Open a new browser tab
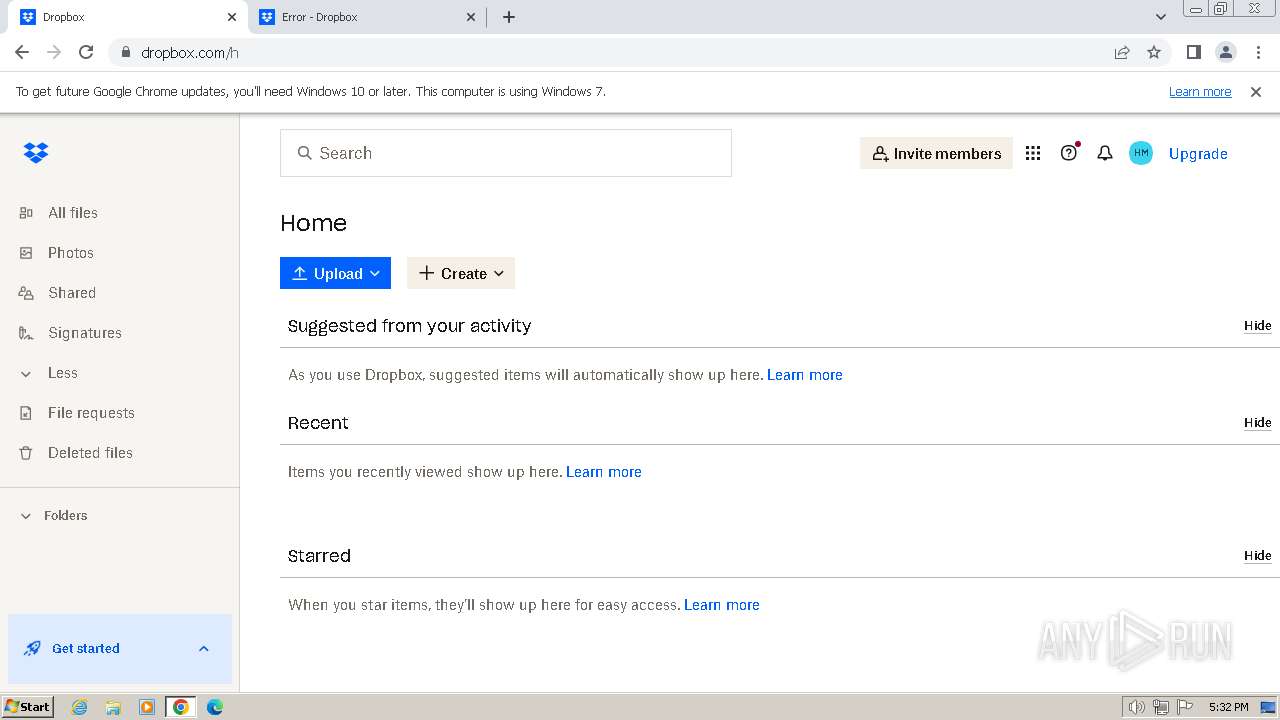The height and width of the screenshot is (720, 1280). click(509, 17)
